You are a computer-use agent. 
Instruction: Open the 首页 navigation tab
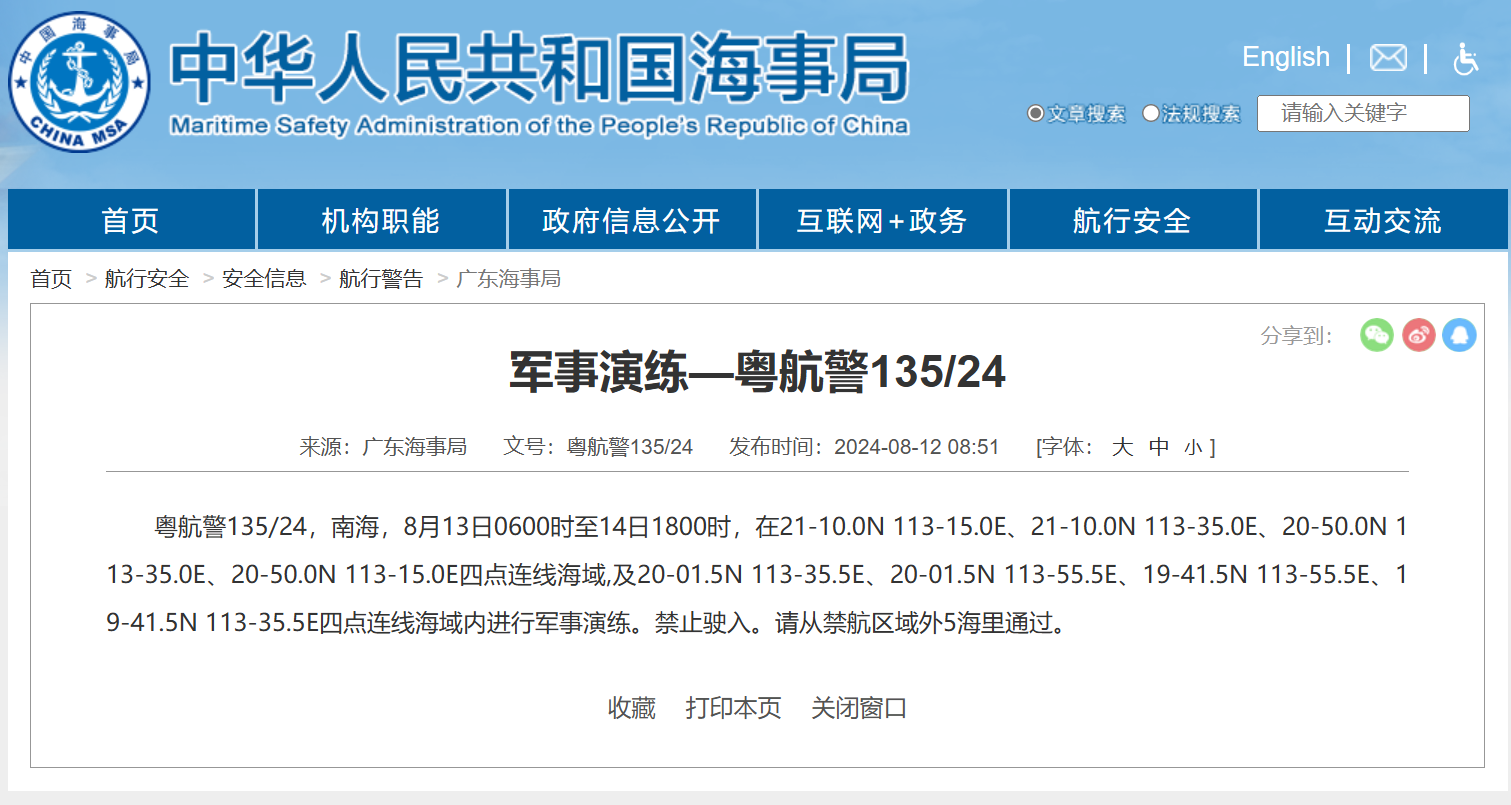click(x=131, y=220)
